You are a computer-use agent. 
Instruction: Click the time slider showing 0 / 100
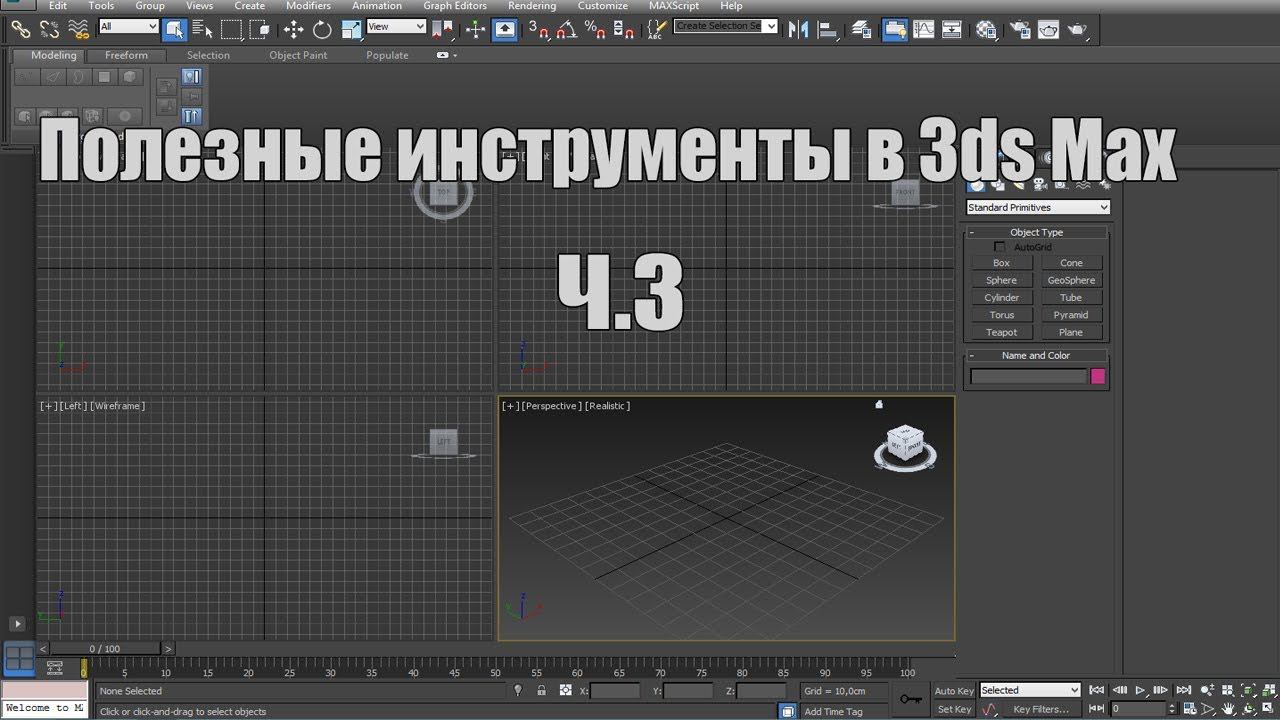pyautogui.click(x=106, y=649)
